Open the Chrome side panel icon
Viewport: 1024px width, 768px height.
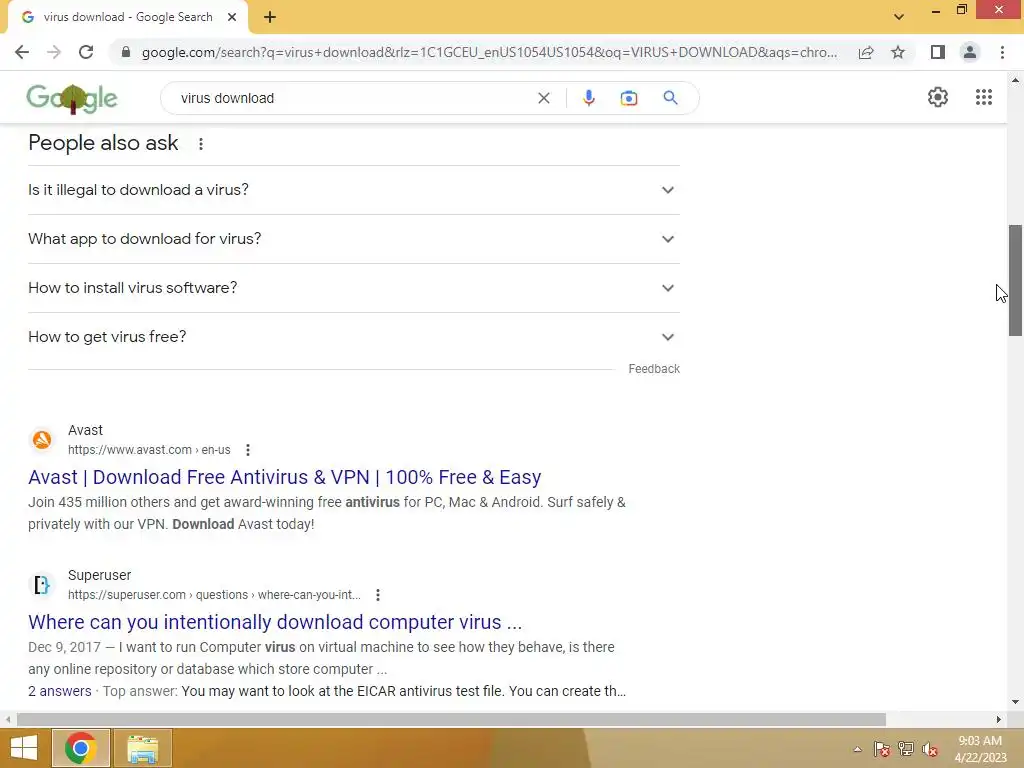click(x=938, y=52)
